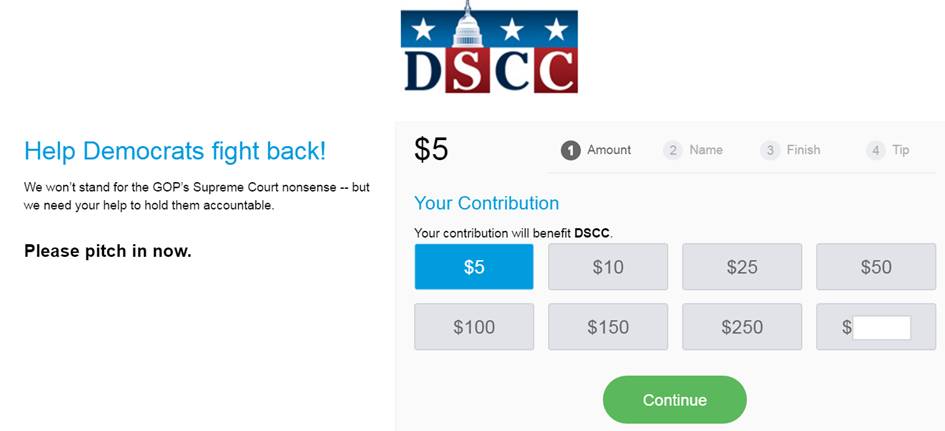
Task: Choose the $5 contribution amount
Action: coord(474,266)
